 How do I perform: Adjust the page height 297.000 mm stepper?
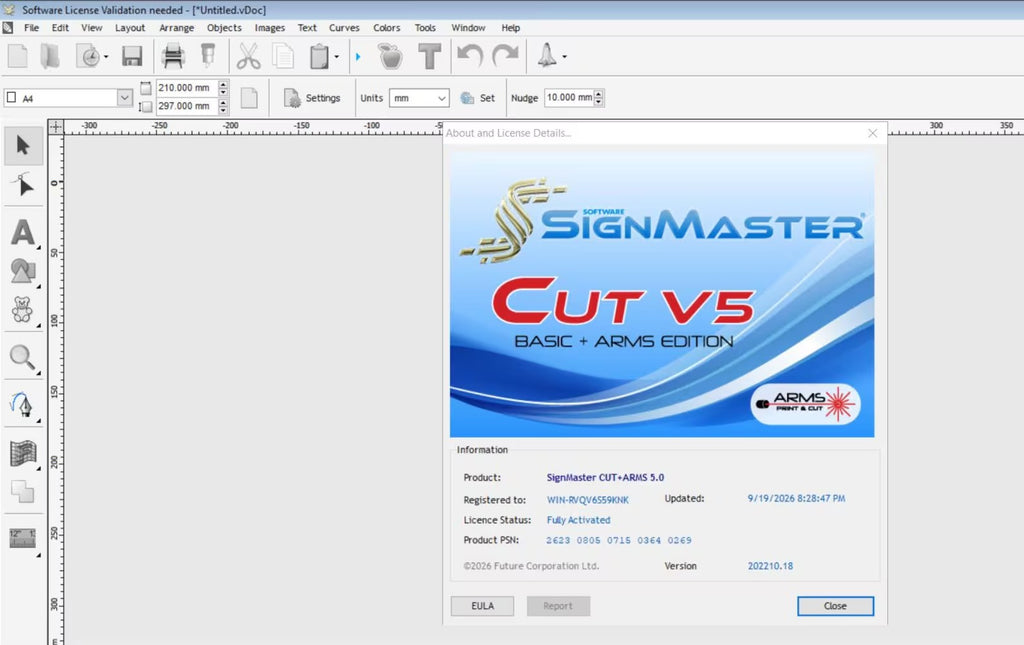tap(223, 106)
